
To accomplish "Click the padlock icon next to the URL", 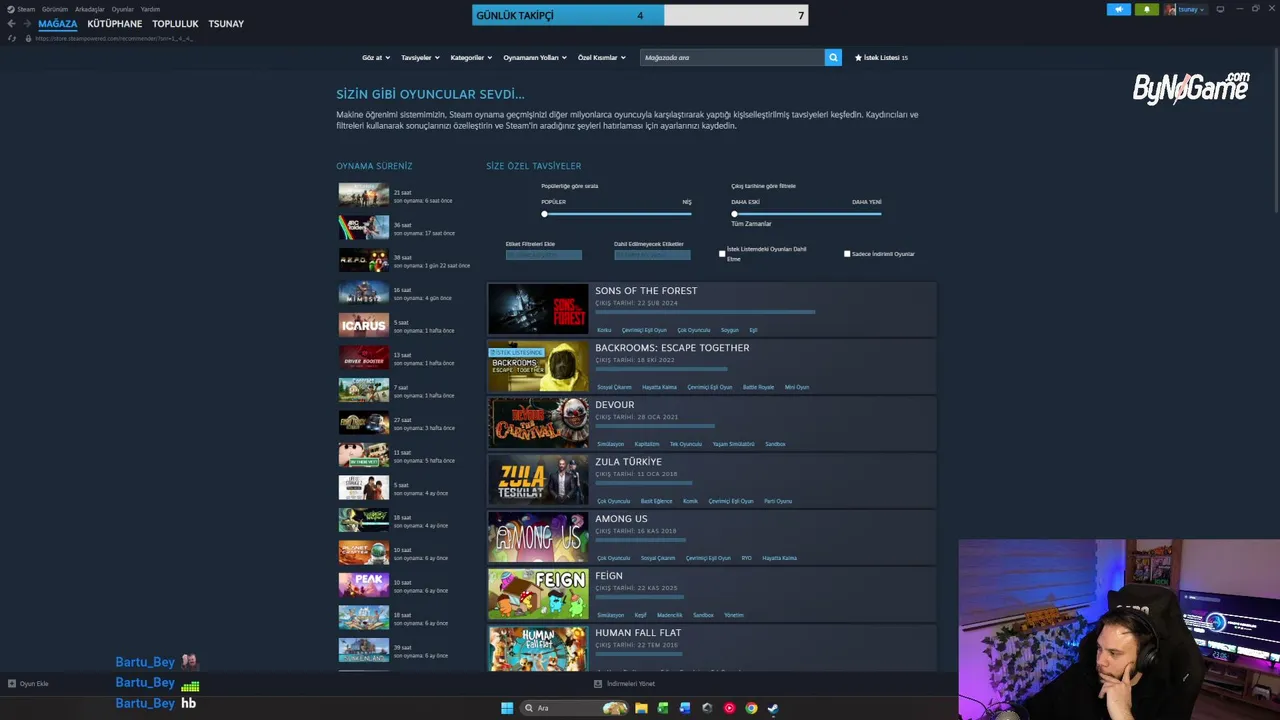I will click(28, 38).
